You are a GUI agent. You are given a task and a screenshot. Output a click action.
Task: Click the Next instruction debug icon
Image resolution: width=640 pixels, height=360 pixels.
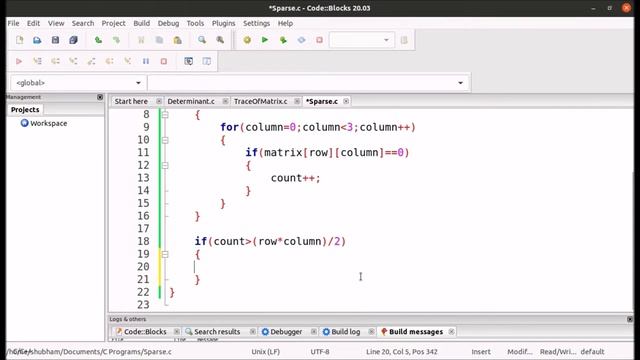tap(109, 61)
